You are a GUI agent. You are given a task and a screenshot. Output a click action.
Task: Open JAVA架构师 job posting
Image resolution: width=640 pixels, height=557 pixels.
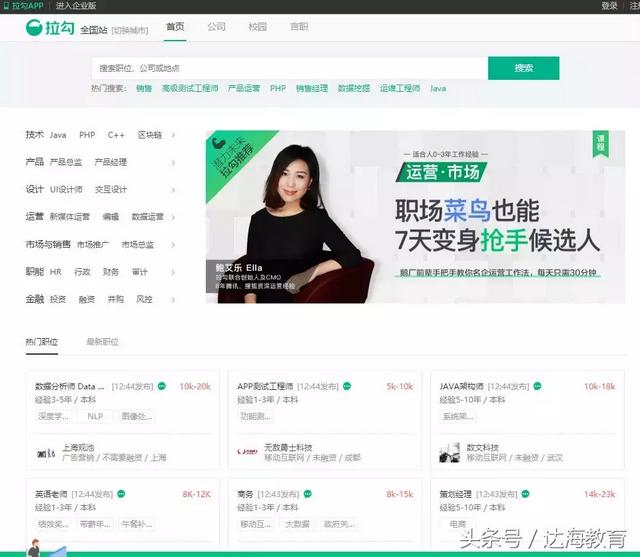[461, 386]
